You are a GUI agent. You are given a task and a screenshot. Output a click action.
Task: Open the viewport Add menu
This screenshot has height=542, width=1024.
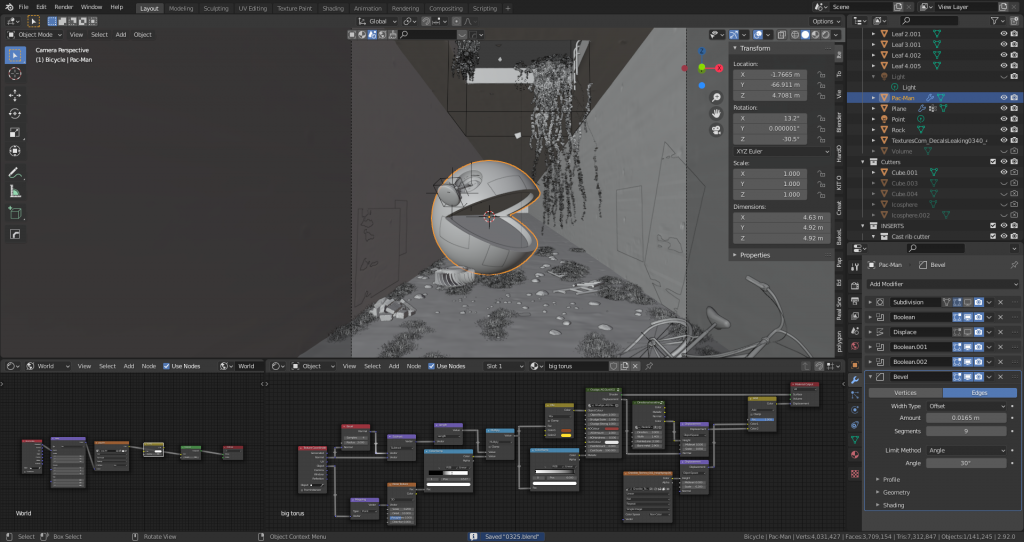tap(121, 35)
